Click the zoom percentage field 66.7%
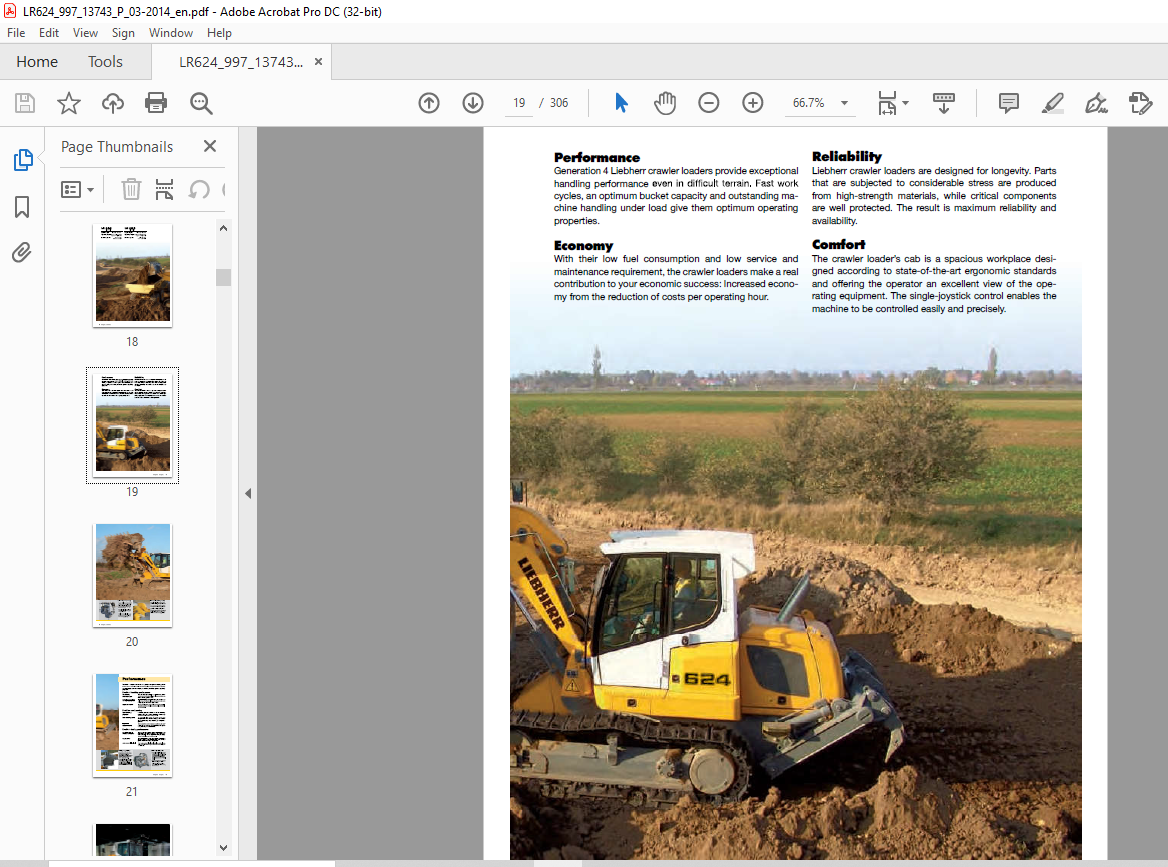Screen dimensions: 1168x867 809,103
